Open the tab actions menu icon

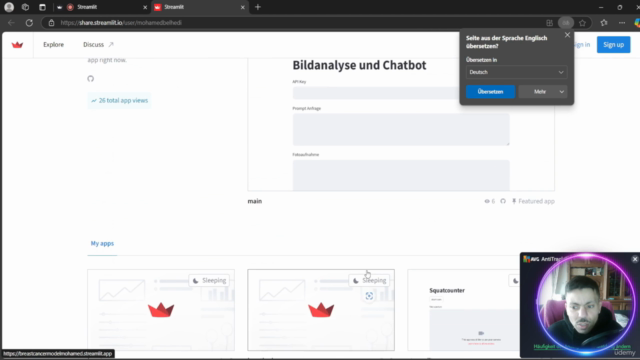click(x=42, y=7)
